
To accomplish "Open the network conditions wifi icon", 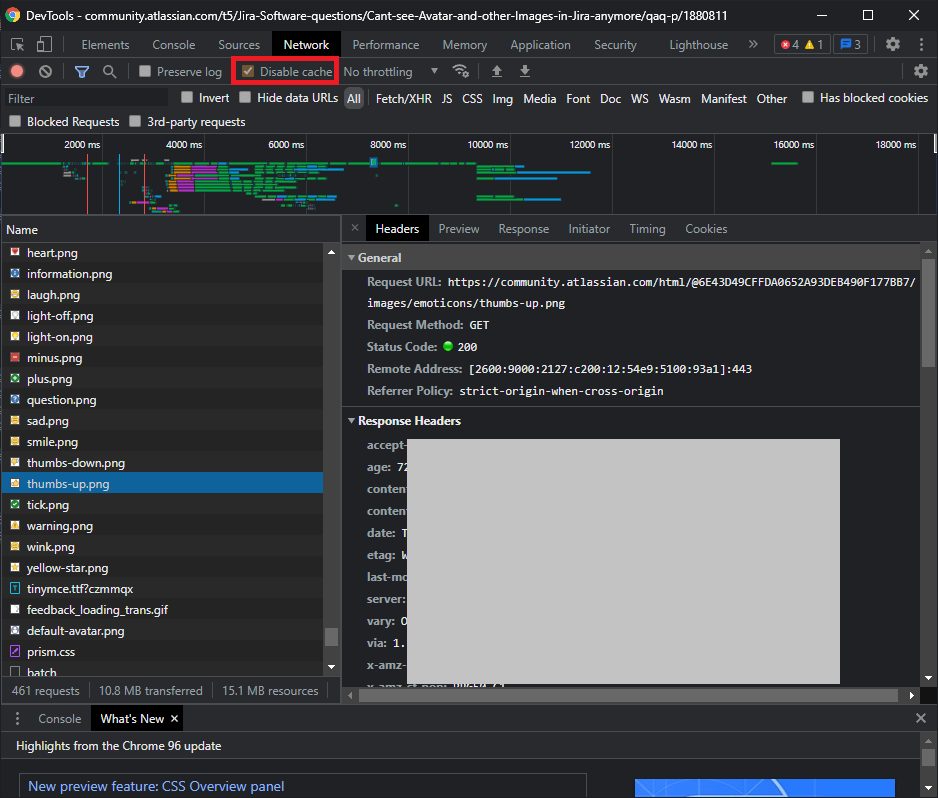I will point(461,72).
